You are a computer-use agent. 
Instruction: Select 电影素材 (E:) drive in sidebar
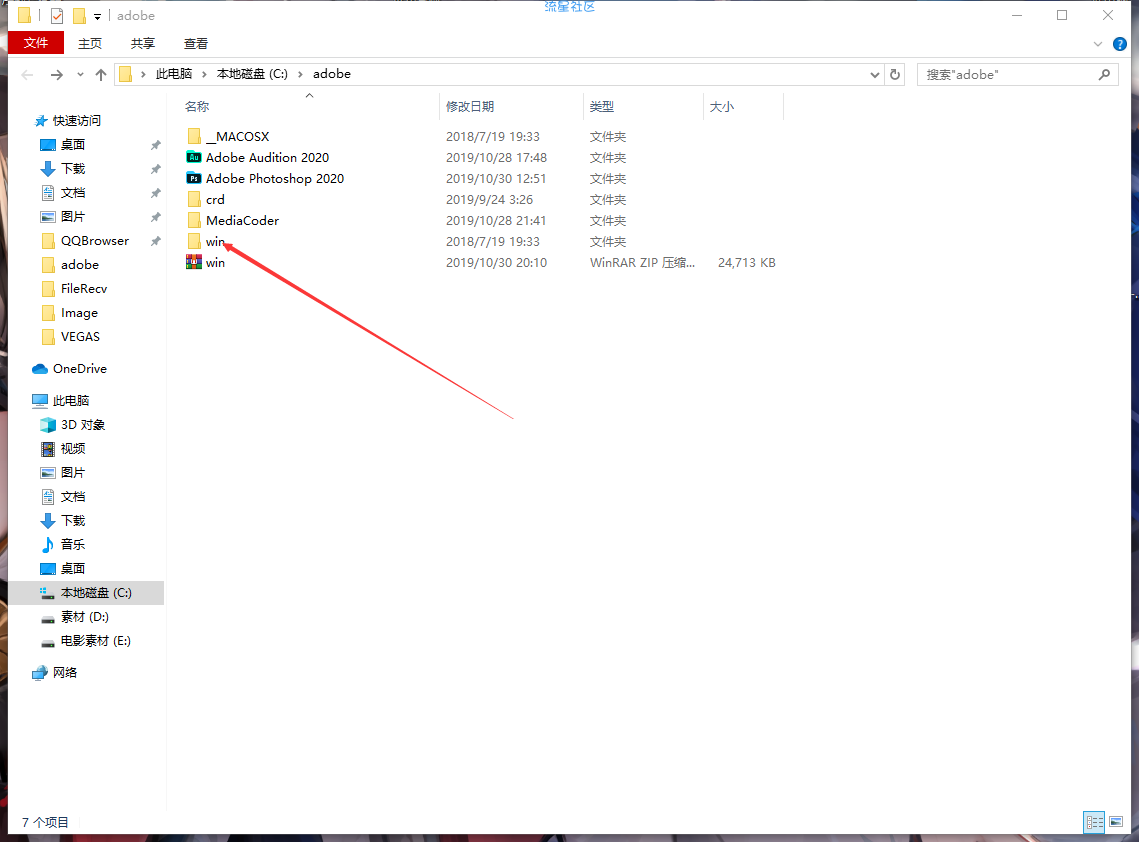pyautogui.click(x=95, y=641)
